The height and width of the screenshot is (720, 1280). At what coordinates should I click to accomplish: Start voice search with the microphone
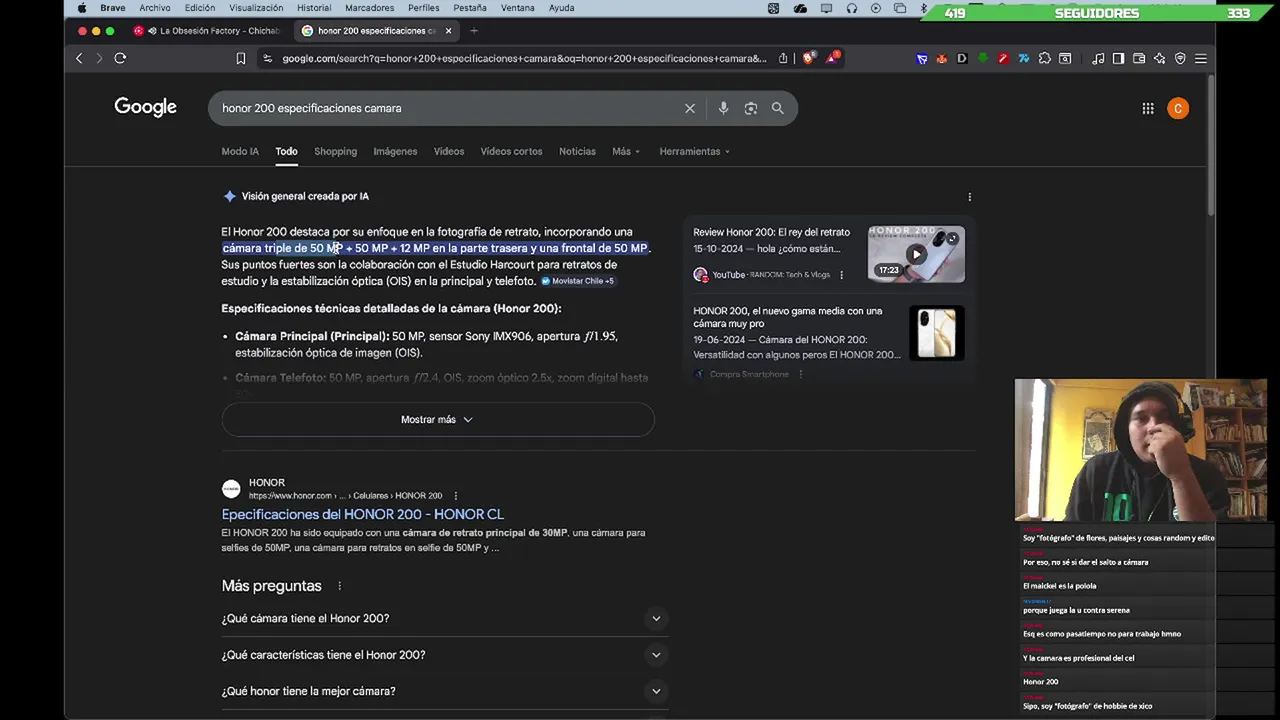pos(723,108)
